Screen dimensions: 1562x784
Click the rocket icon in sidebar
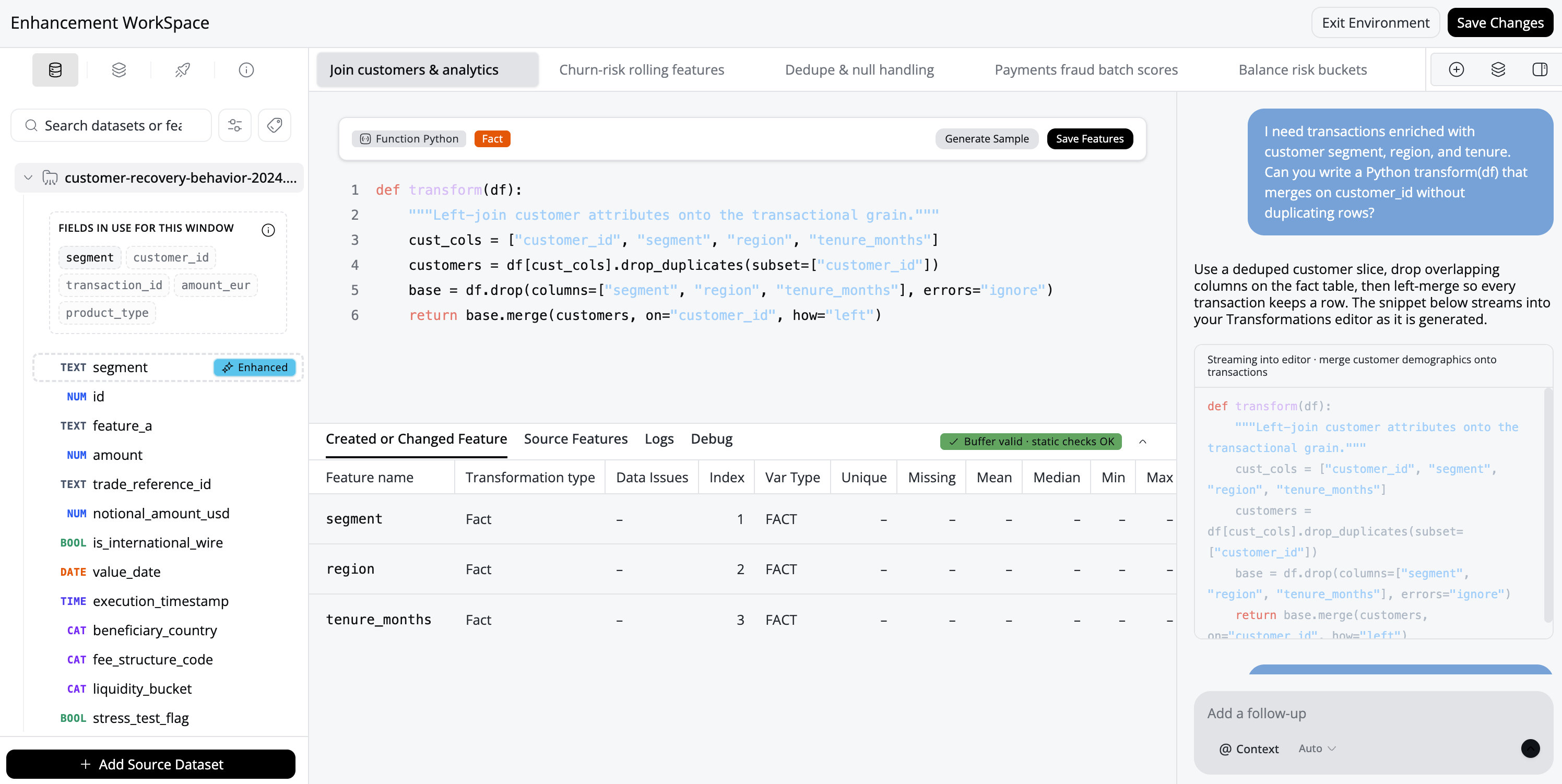pyautogui.click(x=183, y=70)
